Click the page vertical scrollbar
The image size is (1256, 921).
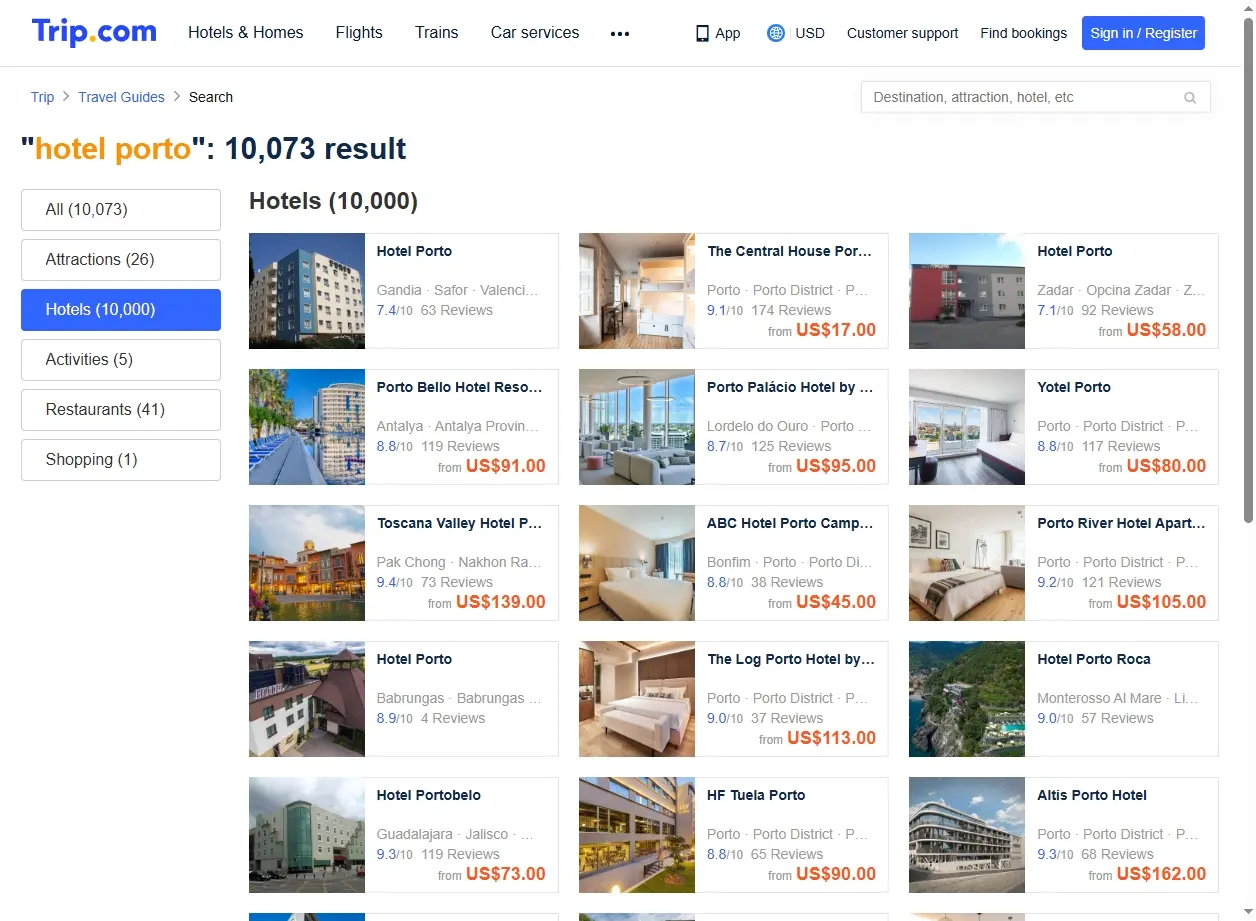pyautogui.click(x=1248, y=270)
